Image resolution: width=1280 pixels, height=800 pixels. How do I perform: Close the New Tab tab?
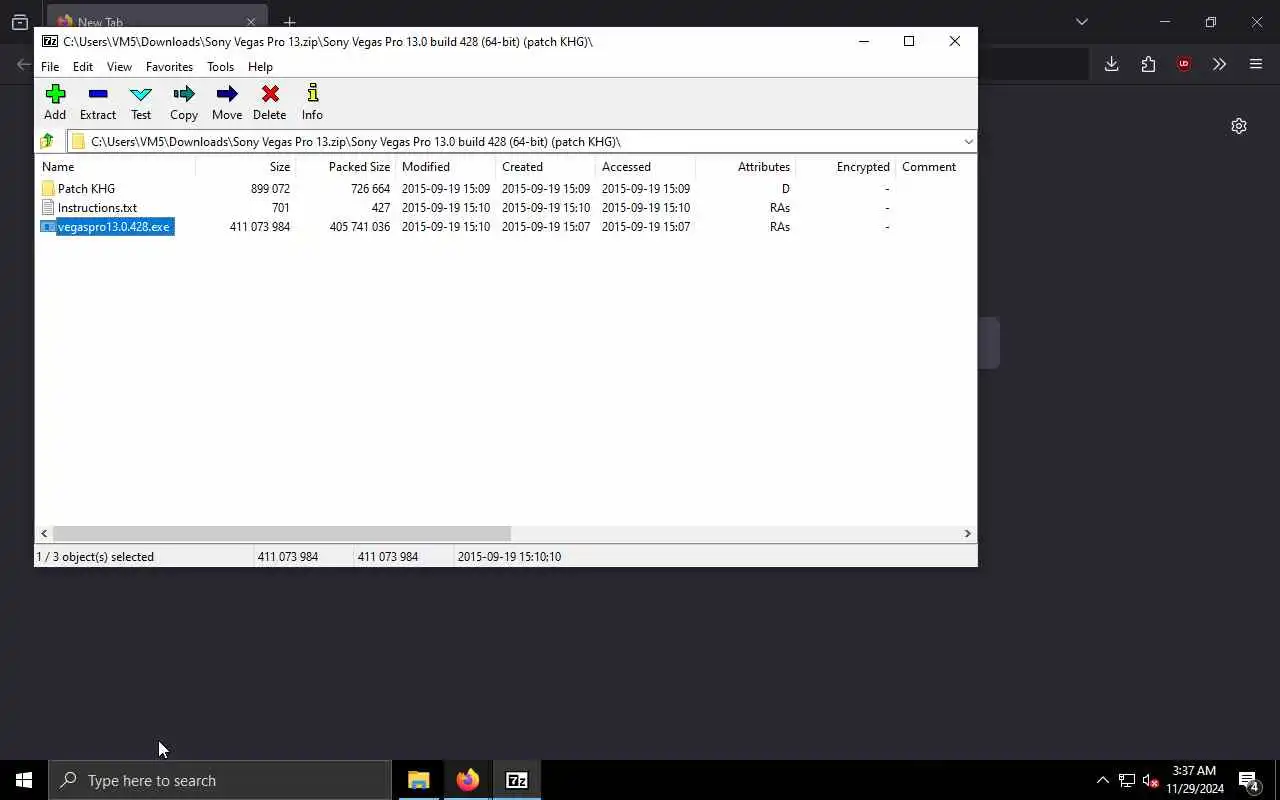point(251,21)
